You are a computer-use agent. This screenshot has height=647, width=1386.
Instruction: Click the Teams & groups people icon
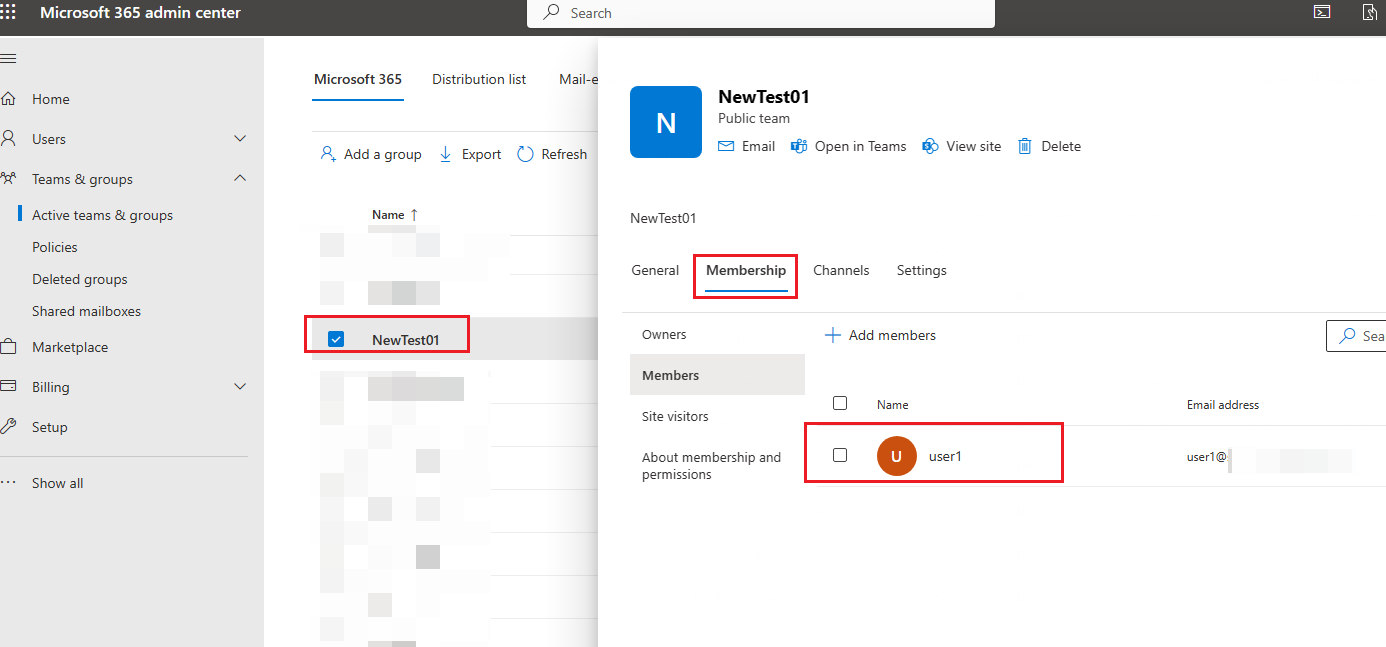coord(9,179)
